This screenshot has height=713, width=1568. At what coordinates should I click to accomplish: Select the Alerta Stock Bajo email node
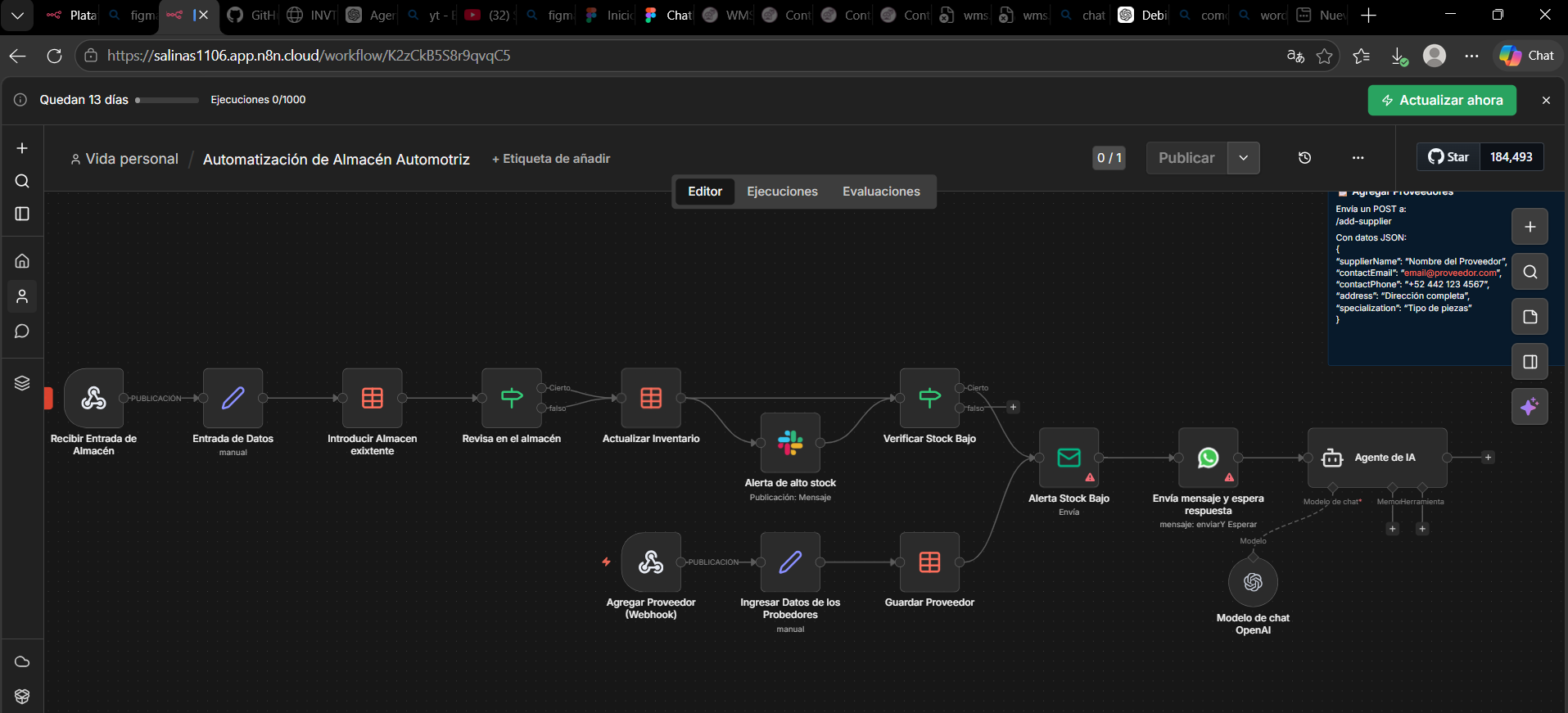pyautogui.click(x=1069, y=458)
